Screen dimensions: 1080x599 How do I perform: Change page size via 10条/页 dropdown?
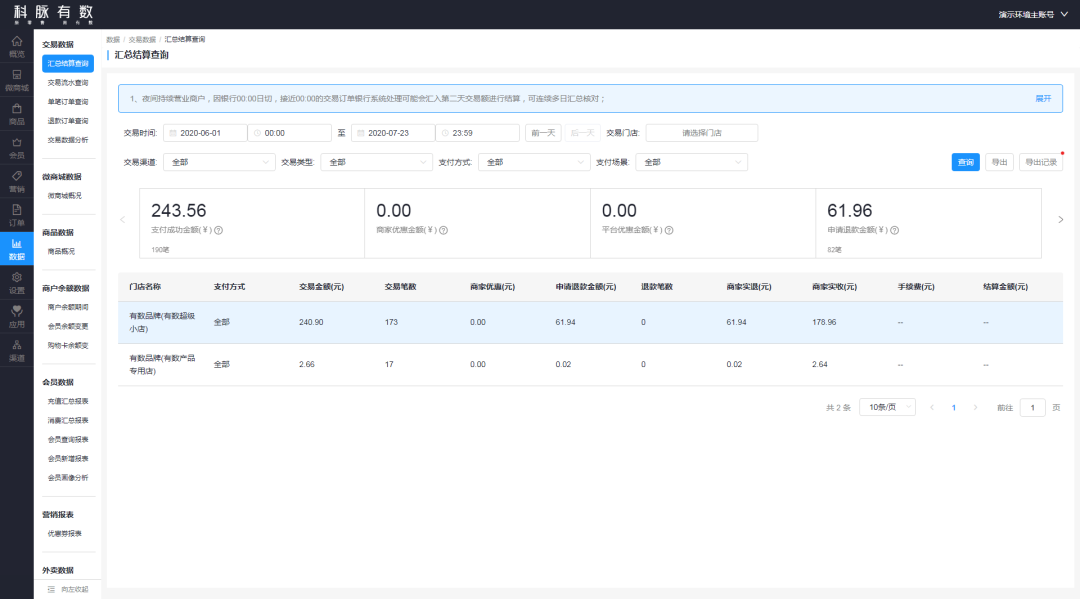coord(887,407)
